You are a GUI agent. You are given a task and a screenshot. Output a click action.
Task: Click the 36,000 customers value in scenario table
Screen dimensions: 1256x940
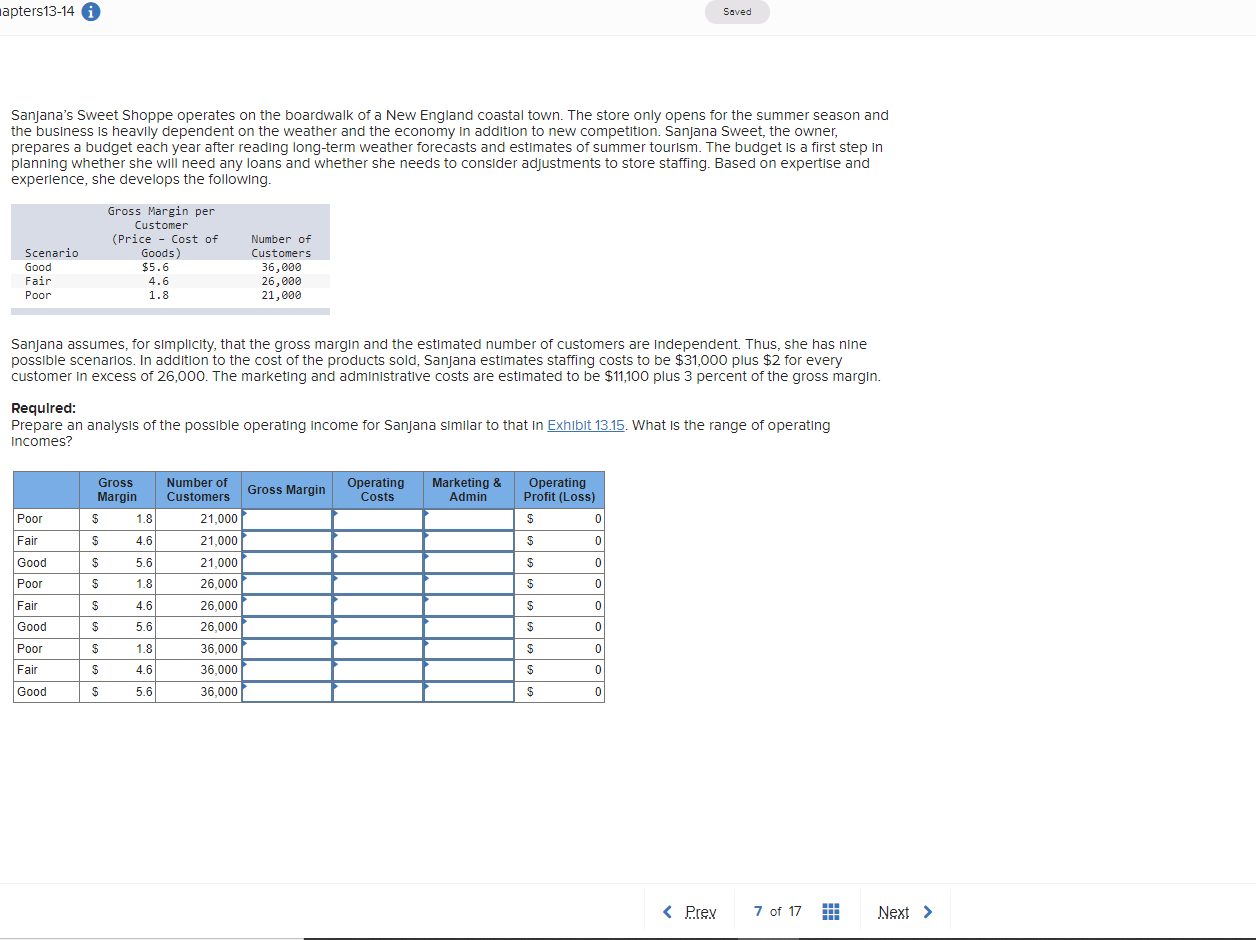coord(281,267)
